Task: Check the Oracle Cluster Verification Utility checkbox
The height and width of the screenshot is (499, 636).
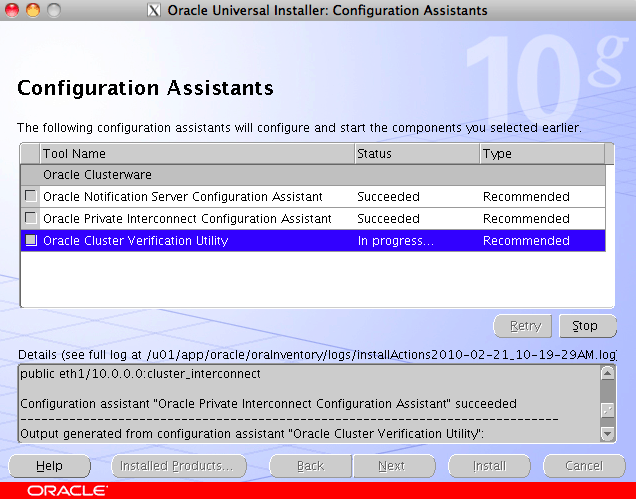Action: pos(31,241)
